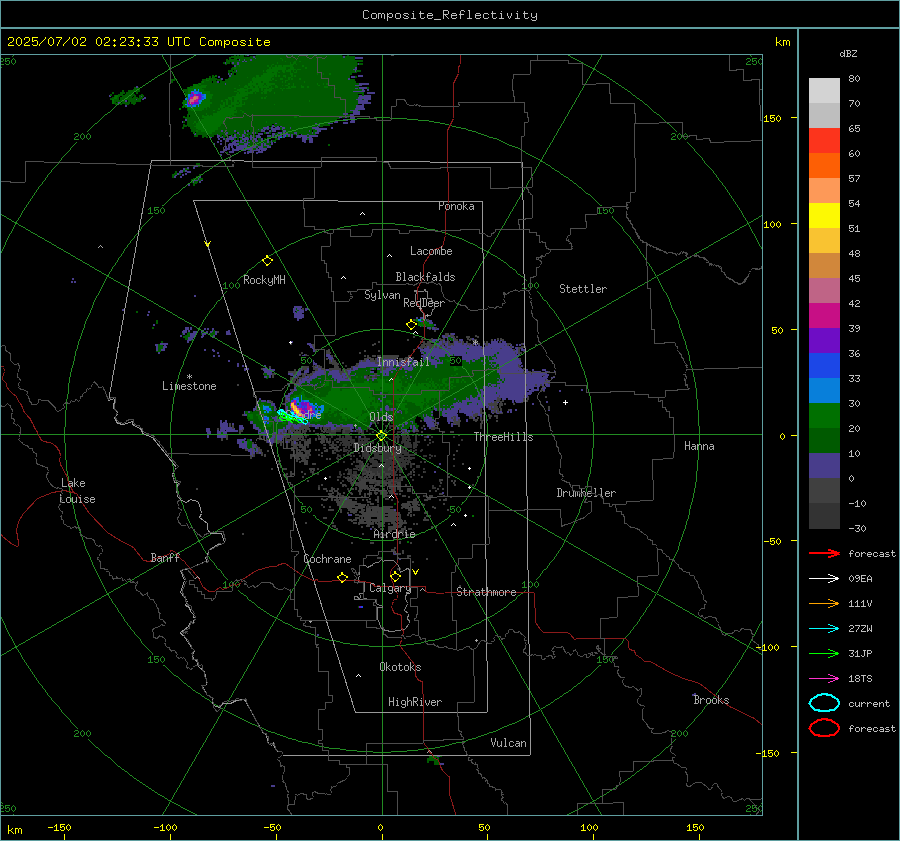The height and width of the screenshot is (841, 900).
Task: Select the orange 111V arrow icon
Action: [x=824, y=603]
